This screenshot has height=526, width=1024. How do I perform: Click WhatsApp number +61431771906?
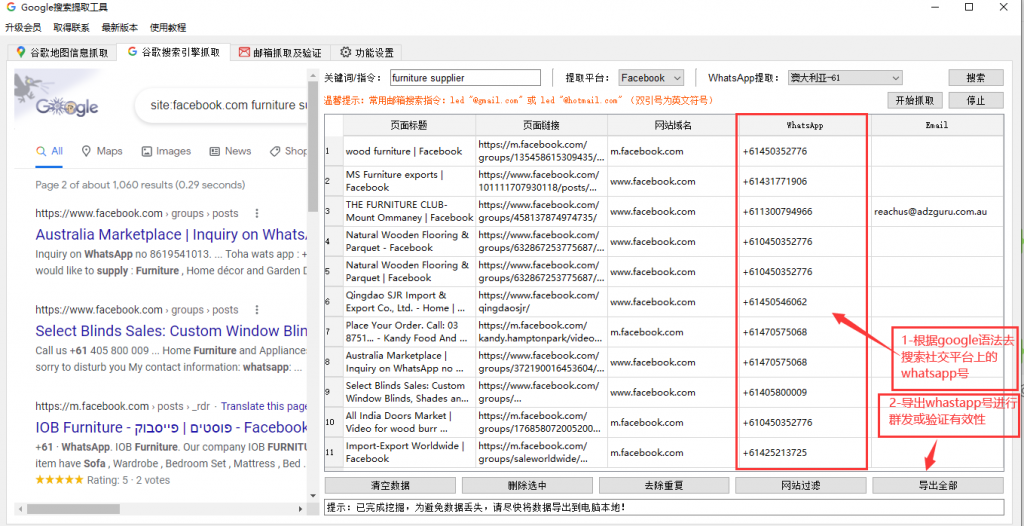point(775,181)
